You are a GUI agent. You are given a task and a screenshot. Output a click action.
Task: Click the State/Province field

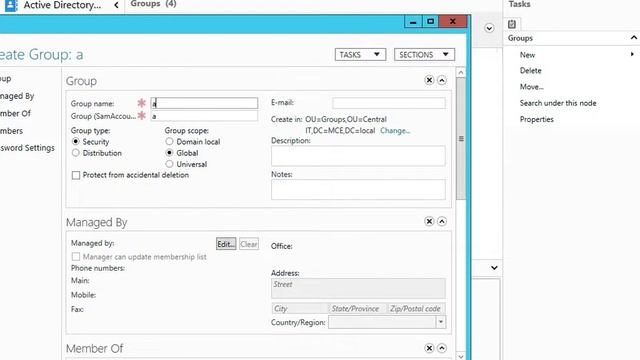point(358,309)
